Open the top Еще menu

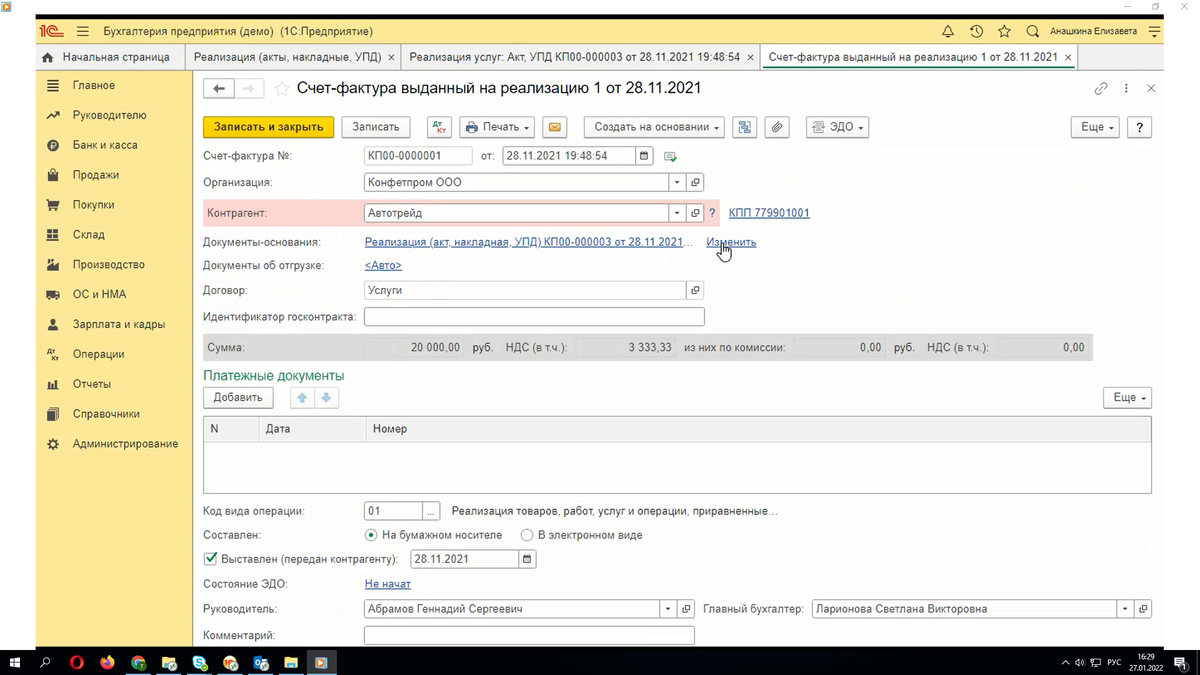(x=1096, y=127)
